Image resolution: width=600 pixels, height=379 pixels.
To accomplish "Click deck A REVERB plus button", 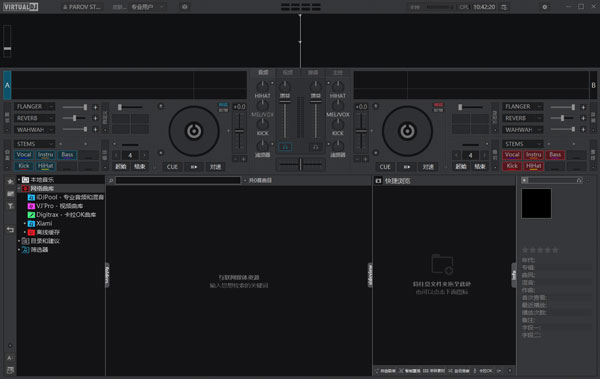I will [x=95, y=118].
